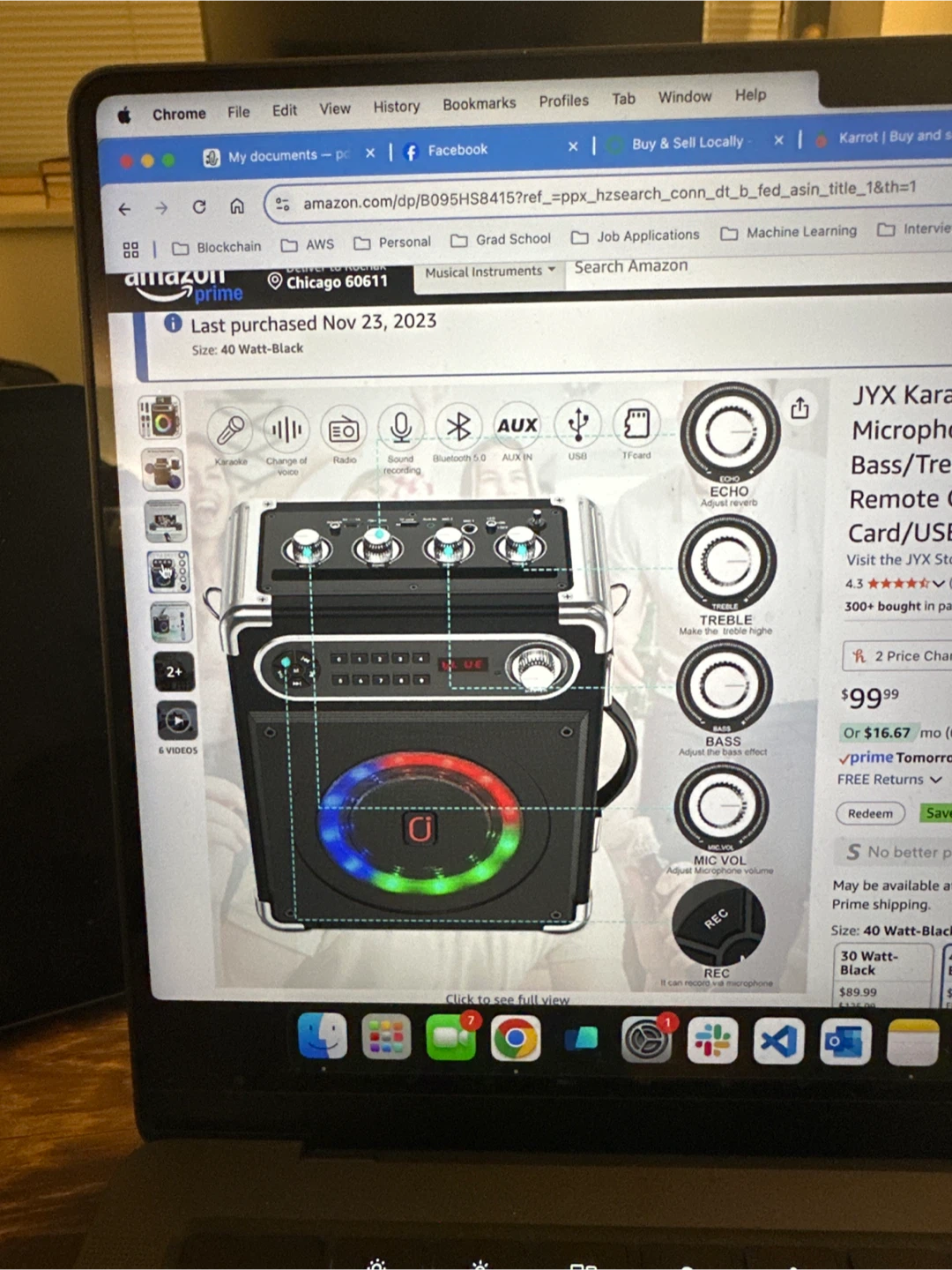Select the fifth product thumbnail
The width and height of the screenshot is (952, 1270).
(x=171, y=623)
